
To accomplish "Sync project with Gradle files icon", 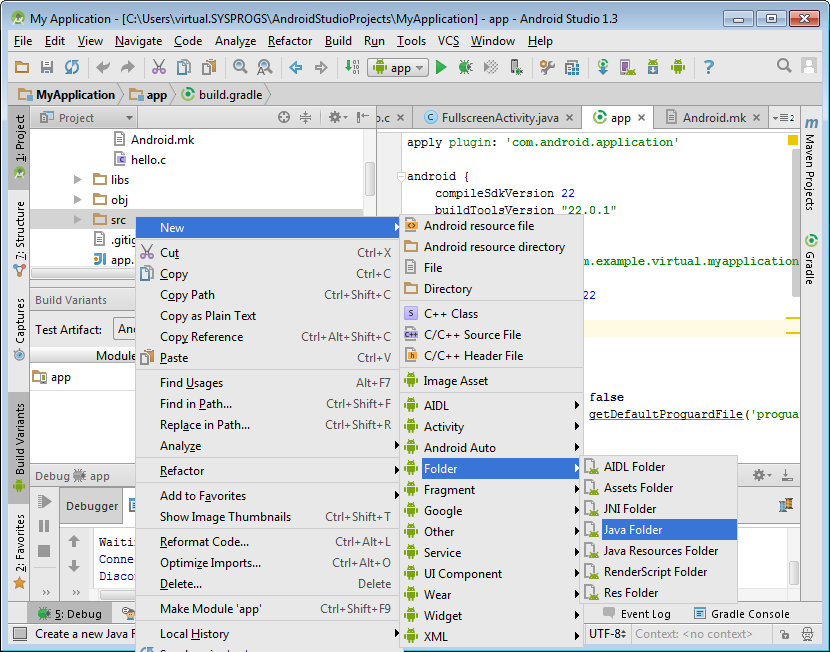I will [x=603, y=67].
